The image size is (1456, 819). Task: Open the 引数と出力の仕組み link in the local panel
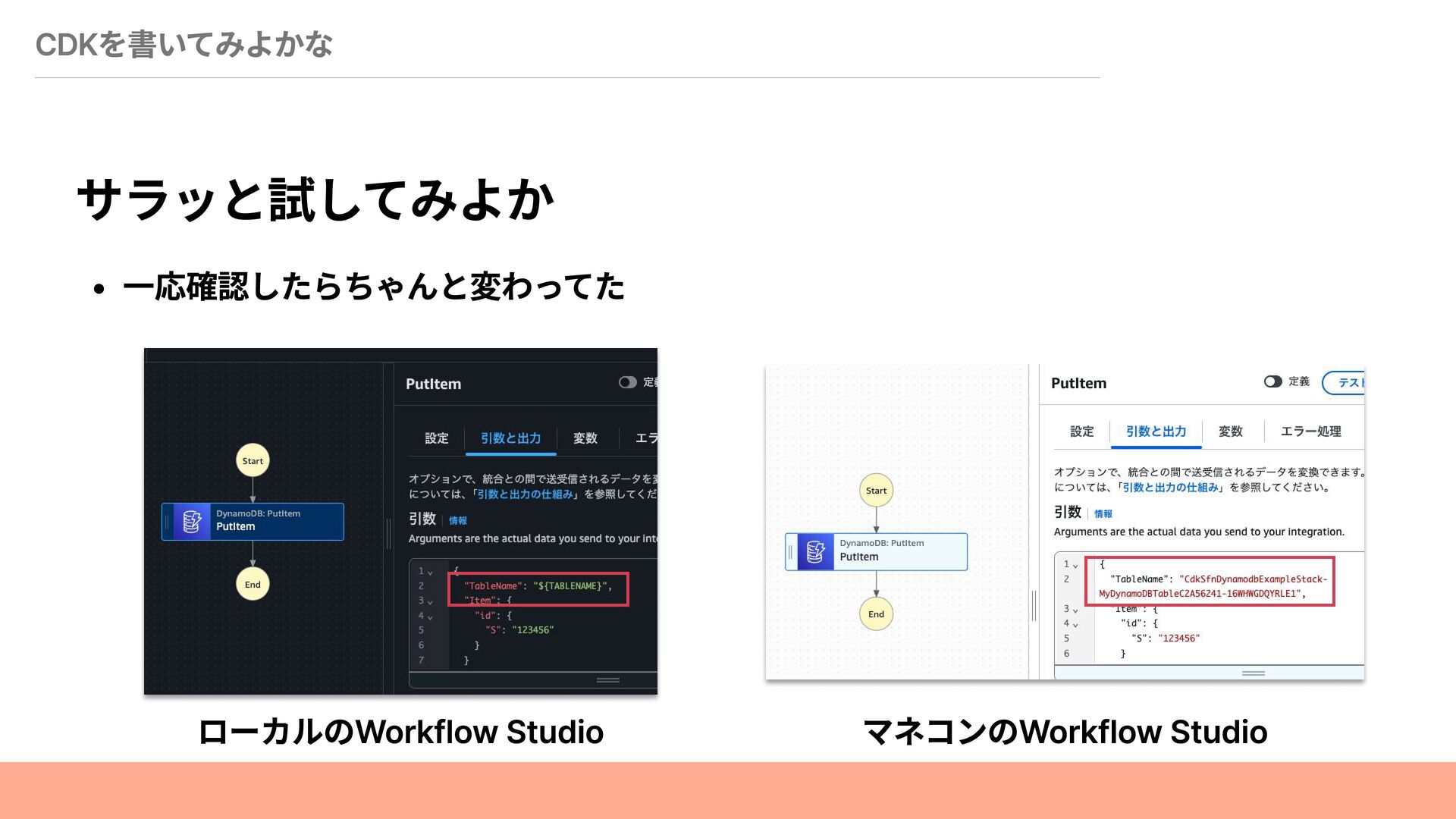coord(525,494)
